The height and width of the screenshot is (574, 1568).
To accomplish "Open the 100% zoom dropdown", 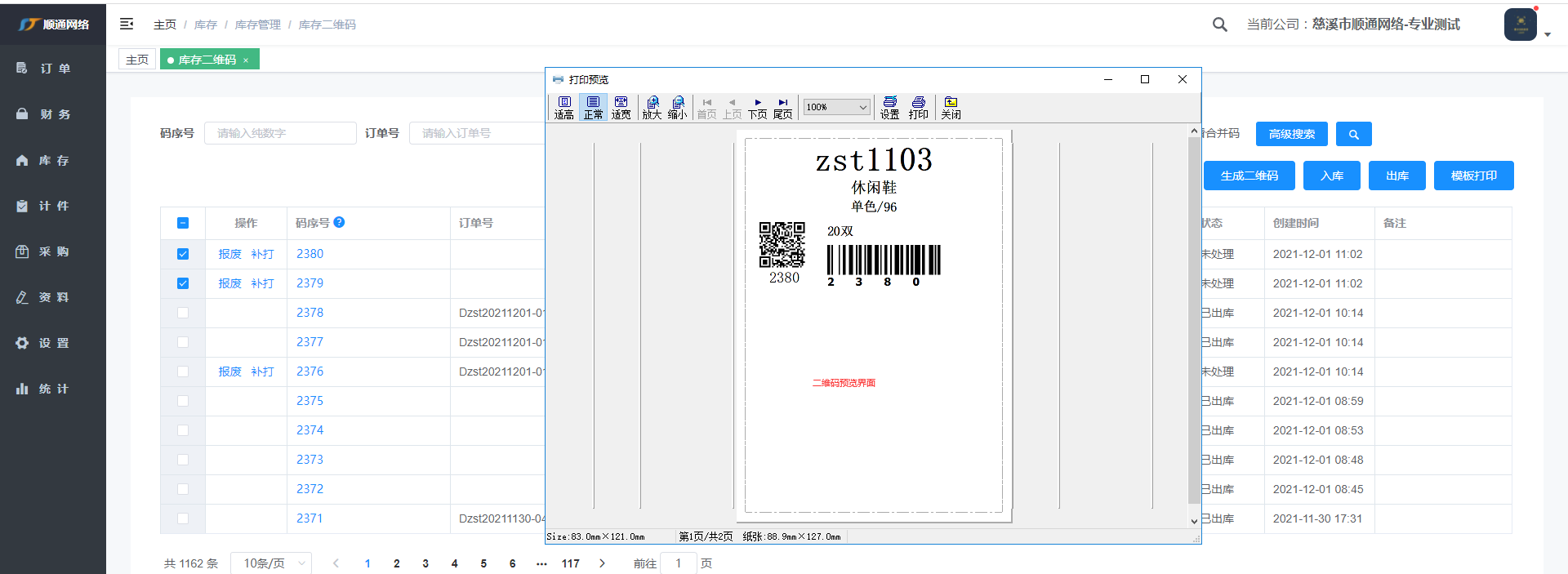I will click(x=836, y=107).
